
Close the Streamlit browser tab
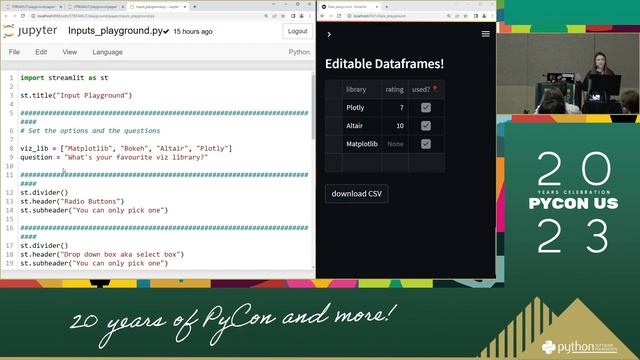377,7
